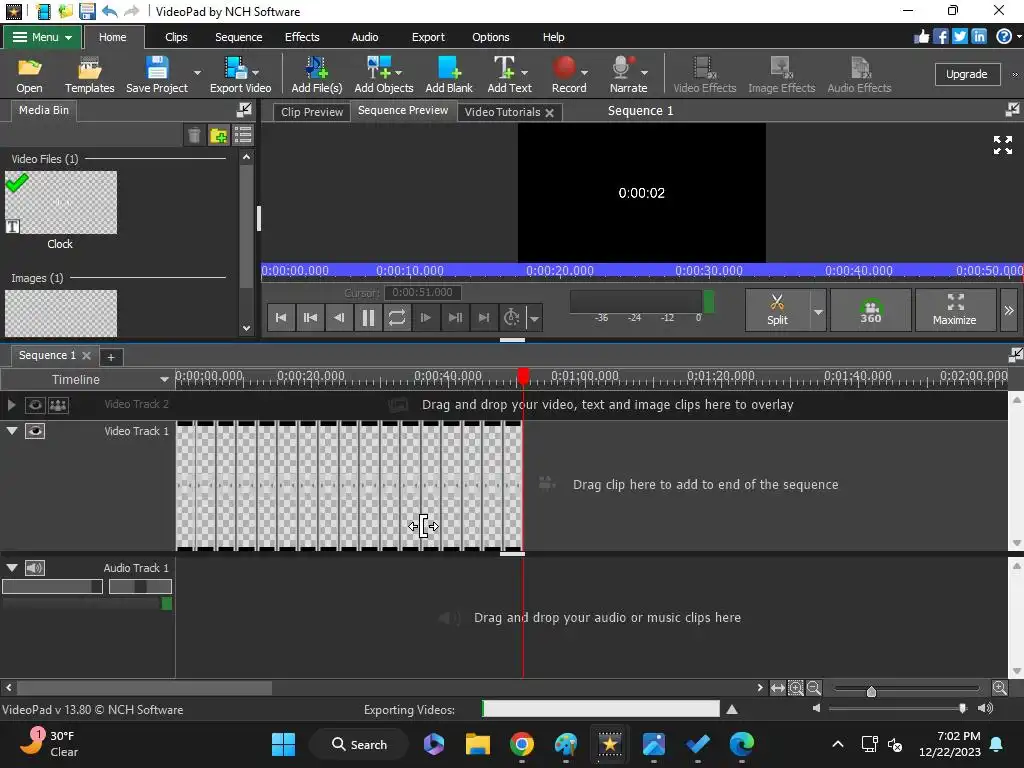
Task: Open the Save Project dropdown arrow
Action: tap(197, 73)
